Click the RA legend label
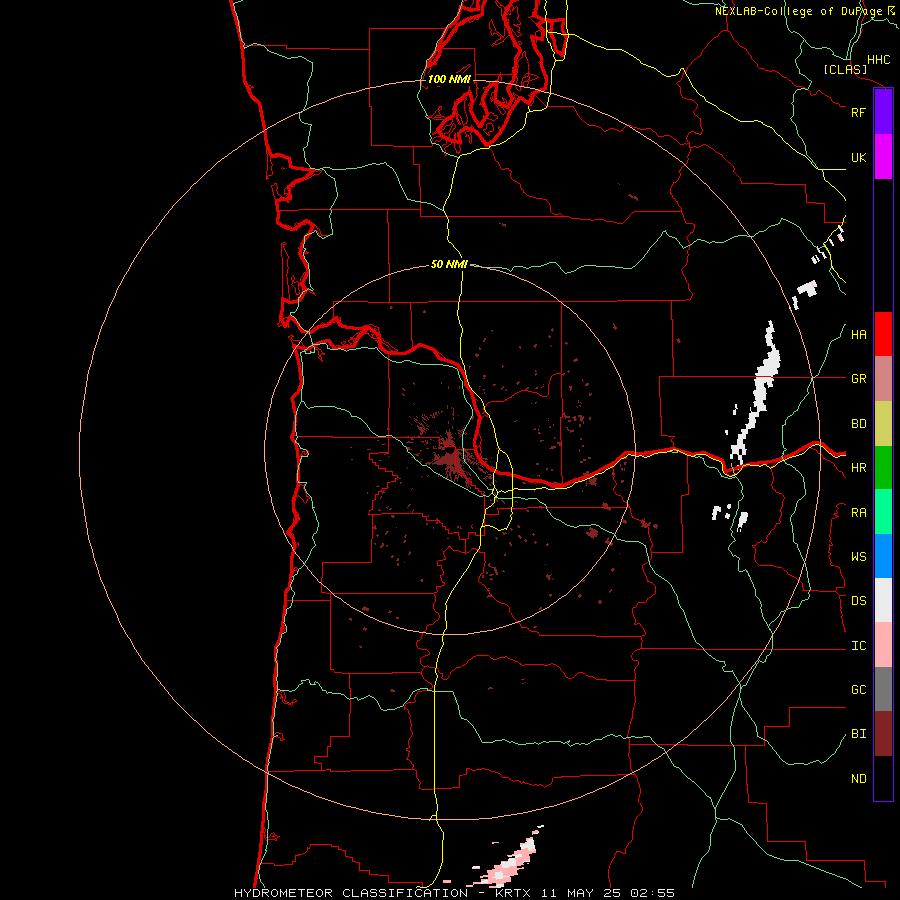 858,513
